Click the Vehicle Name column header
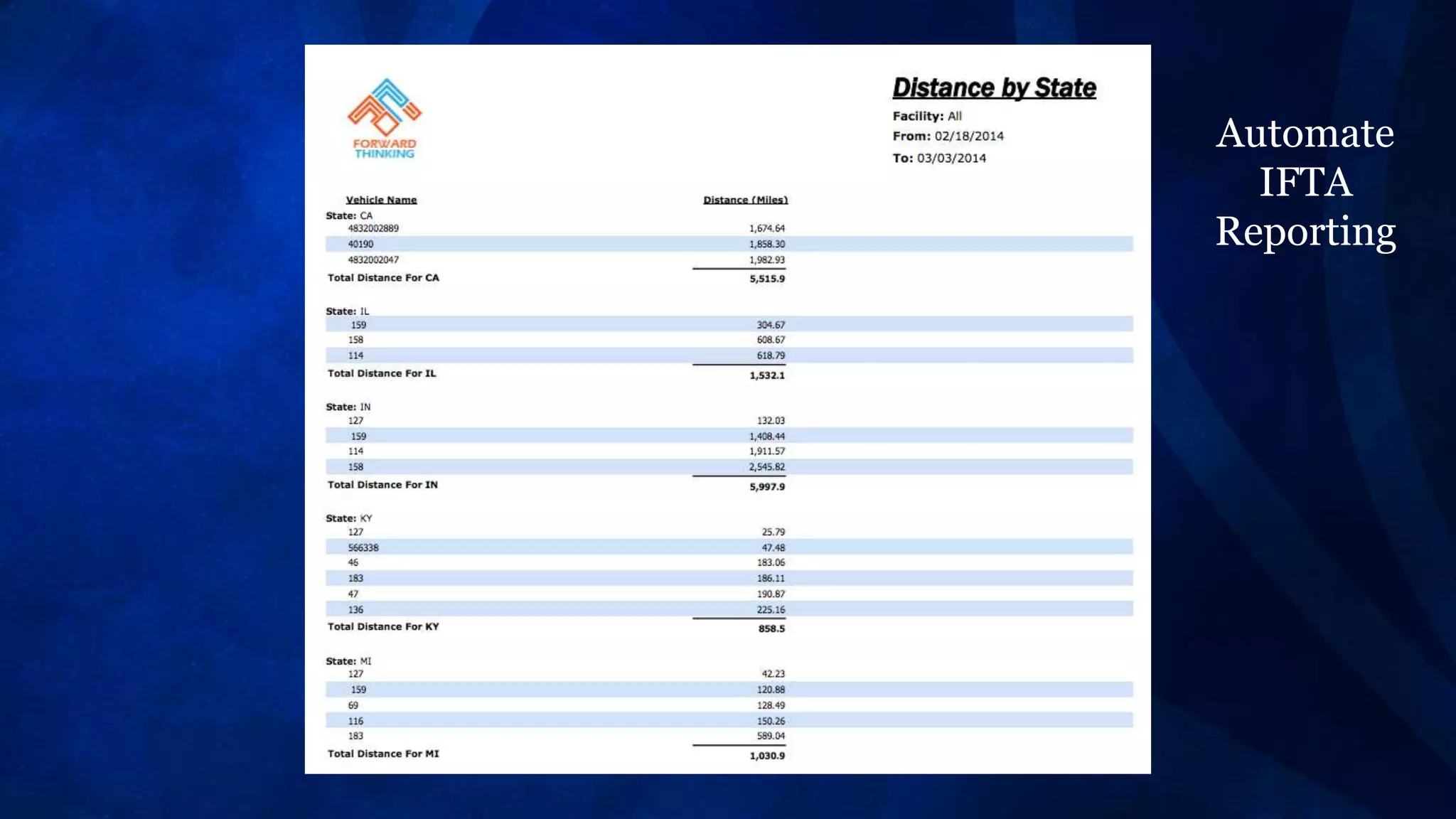The height and width of the screenshot is (819, 1456). point(381,200)
